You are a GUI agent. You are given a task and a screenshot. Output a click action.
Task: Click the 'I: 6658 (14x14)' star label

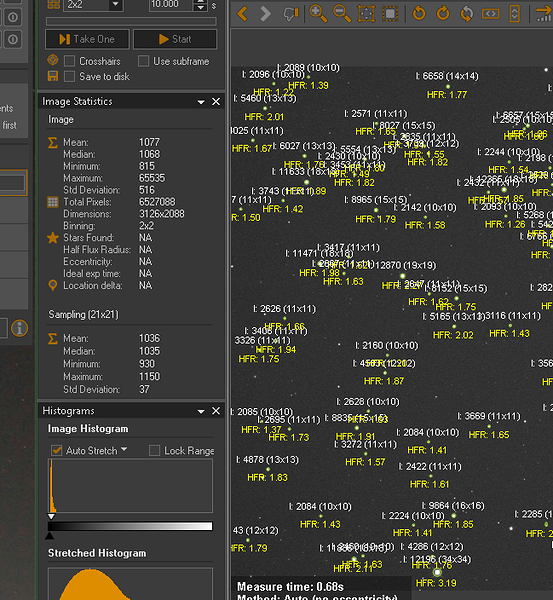click(447, 76)
